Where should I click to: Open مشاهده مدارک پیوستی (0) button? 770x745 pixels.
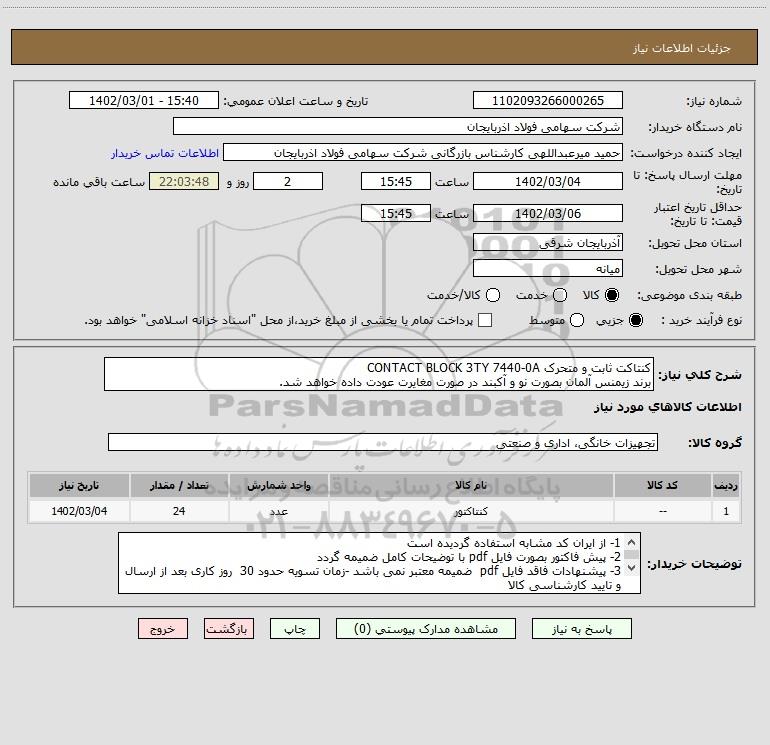pos(425,629)
